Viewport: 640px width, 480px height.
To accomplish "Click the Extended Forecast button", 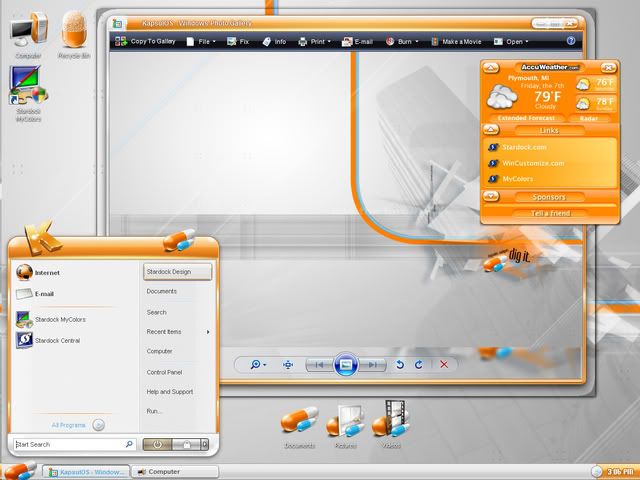I will tap(526, 118).
